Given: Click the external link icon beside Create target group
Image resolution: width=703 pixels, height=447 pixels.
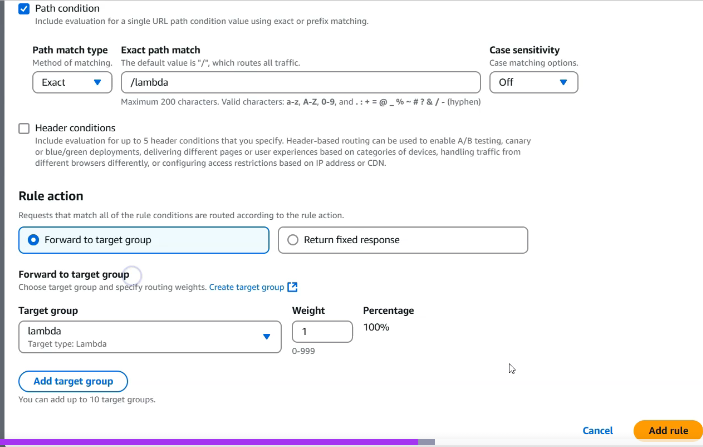Looking at the screenshot, I should [x=293, y=287].
